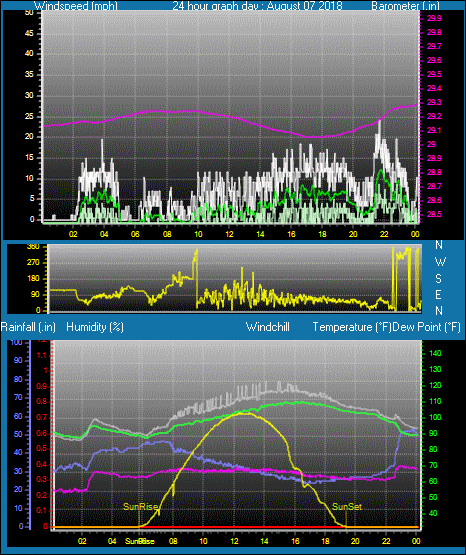
Task: Click the SunSet label inside the bottom graph
Action: [x=347, y=507]
